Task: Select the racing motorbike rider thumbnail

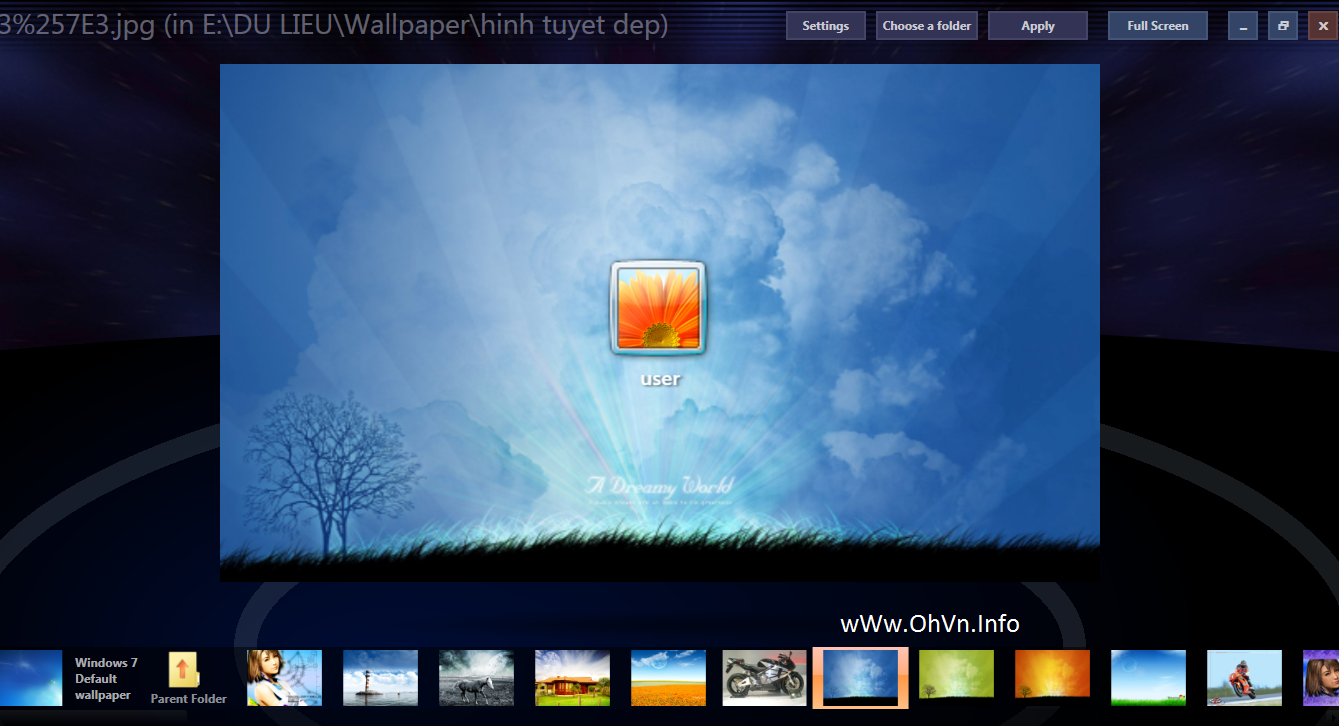Action: (1245, 678)
